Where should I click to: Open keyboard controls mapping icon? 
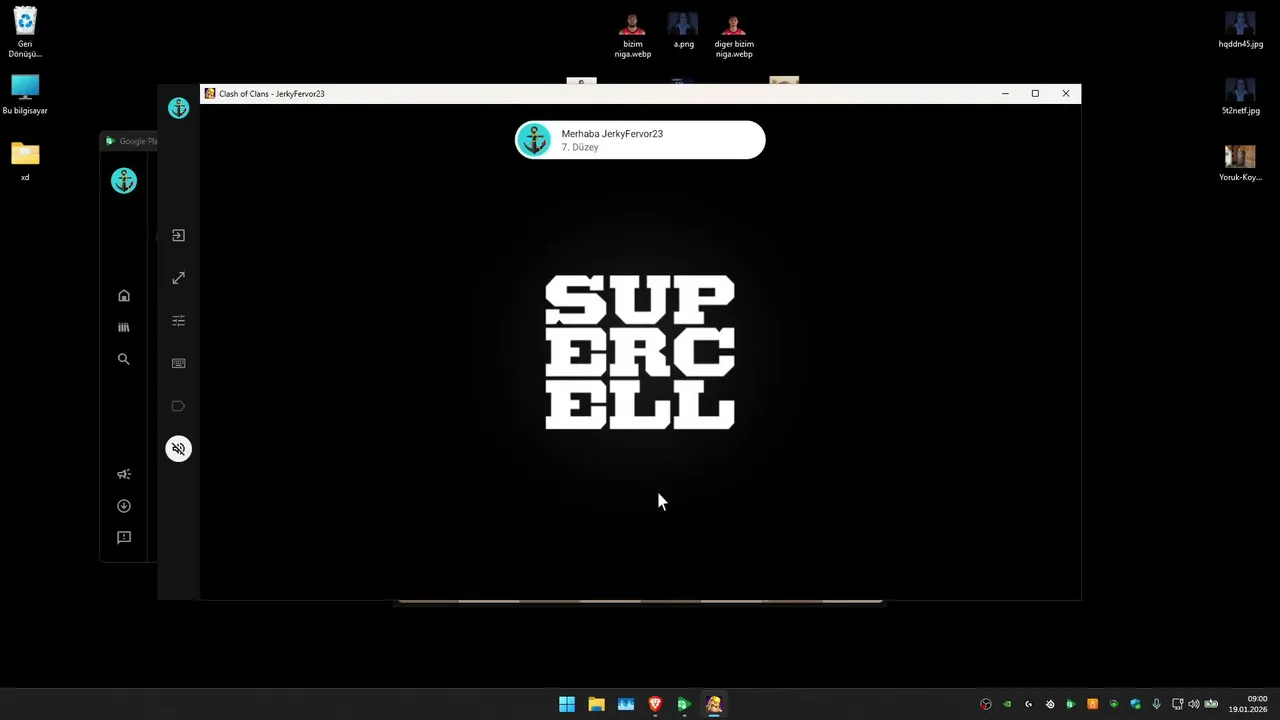tap(178, 364)
